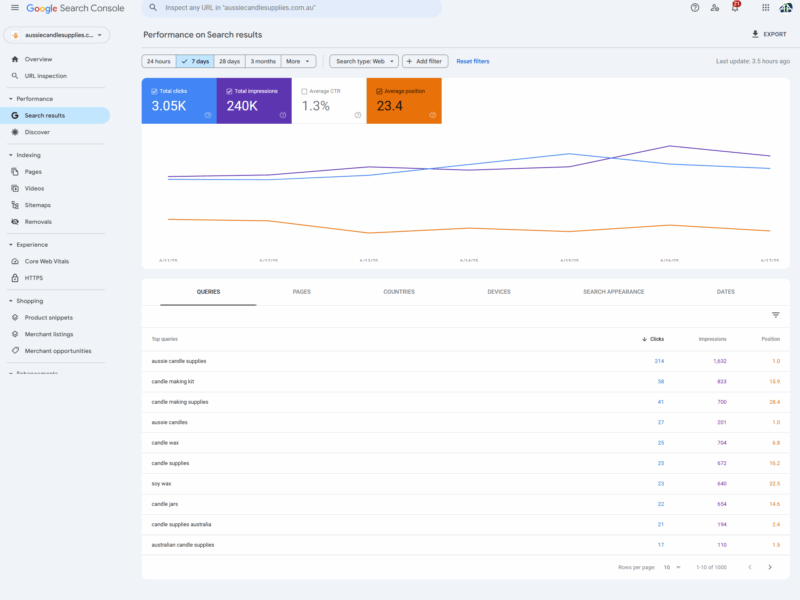This screenshot has width=800, height=600.
Task: Click the Export button
Action: (x=768, y=34)
